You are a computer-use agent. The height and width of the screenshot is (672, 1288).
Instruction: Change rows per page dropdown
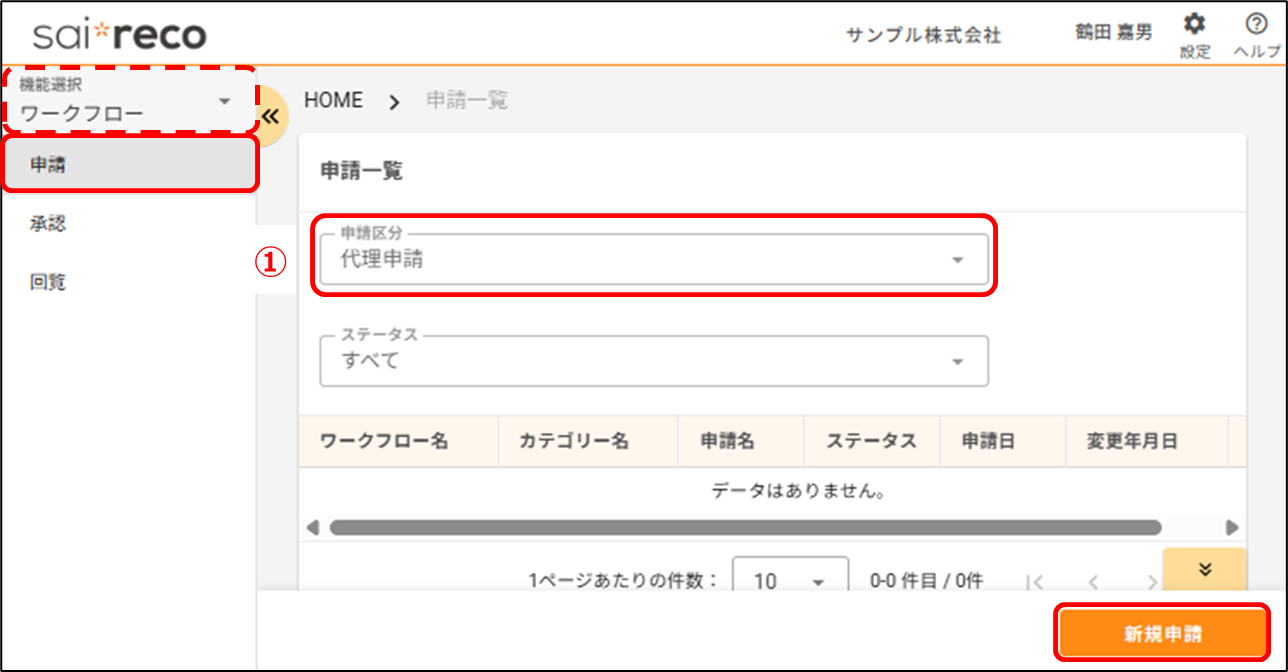click(790, 581)
